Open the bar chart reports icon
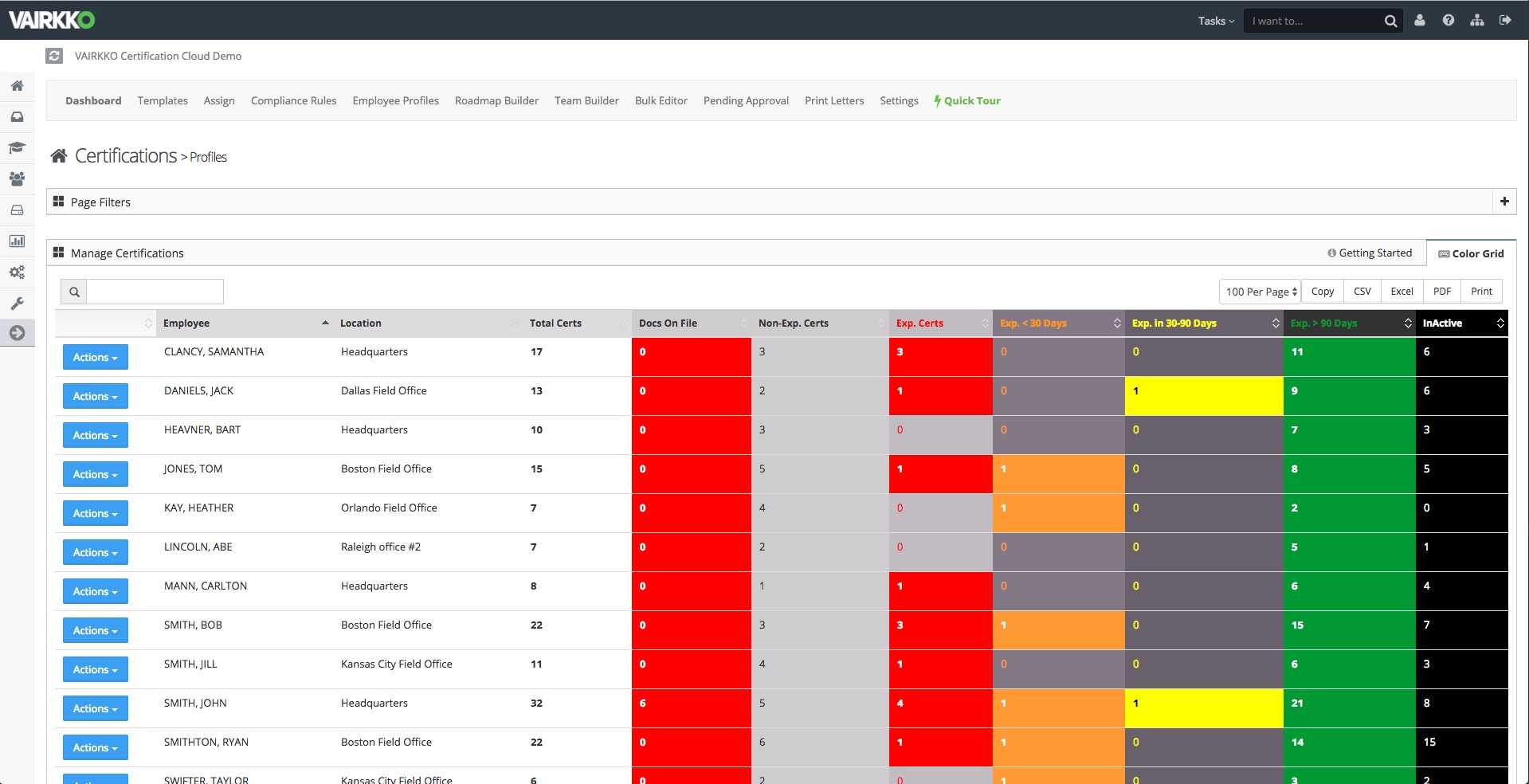Viewport: 1529px width, 784px height. (x=17, y=241)
